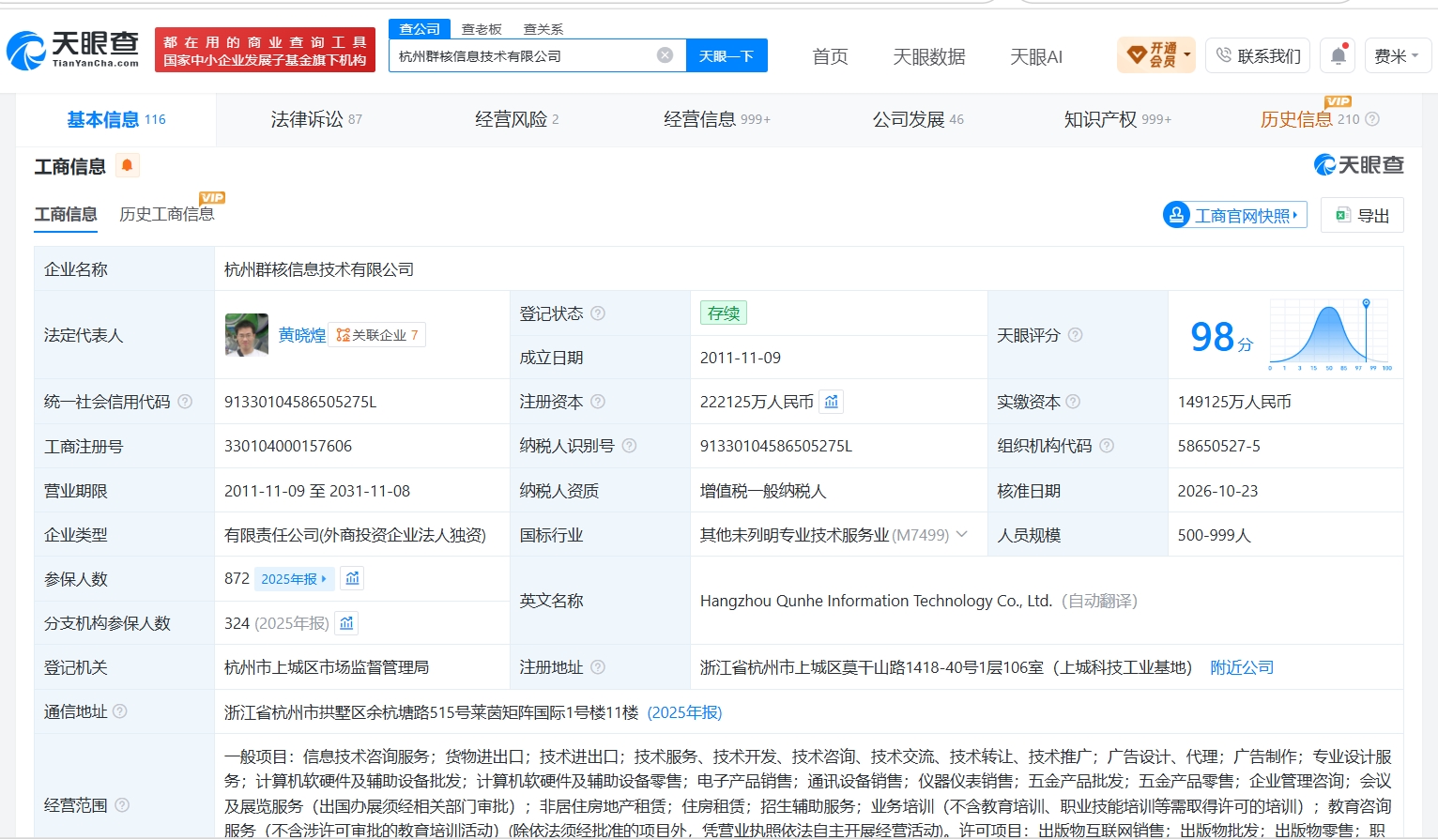Click help icon beside 历史信息 tab
Viewport: 1438px width, 840px height.
(x=1372, y=119)
